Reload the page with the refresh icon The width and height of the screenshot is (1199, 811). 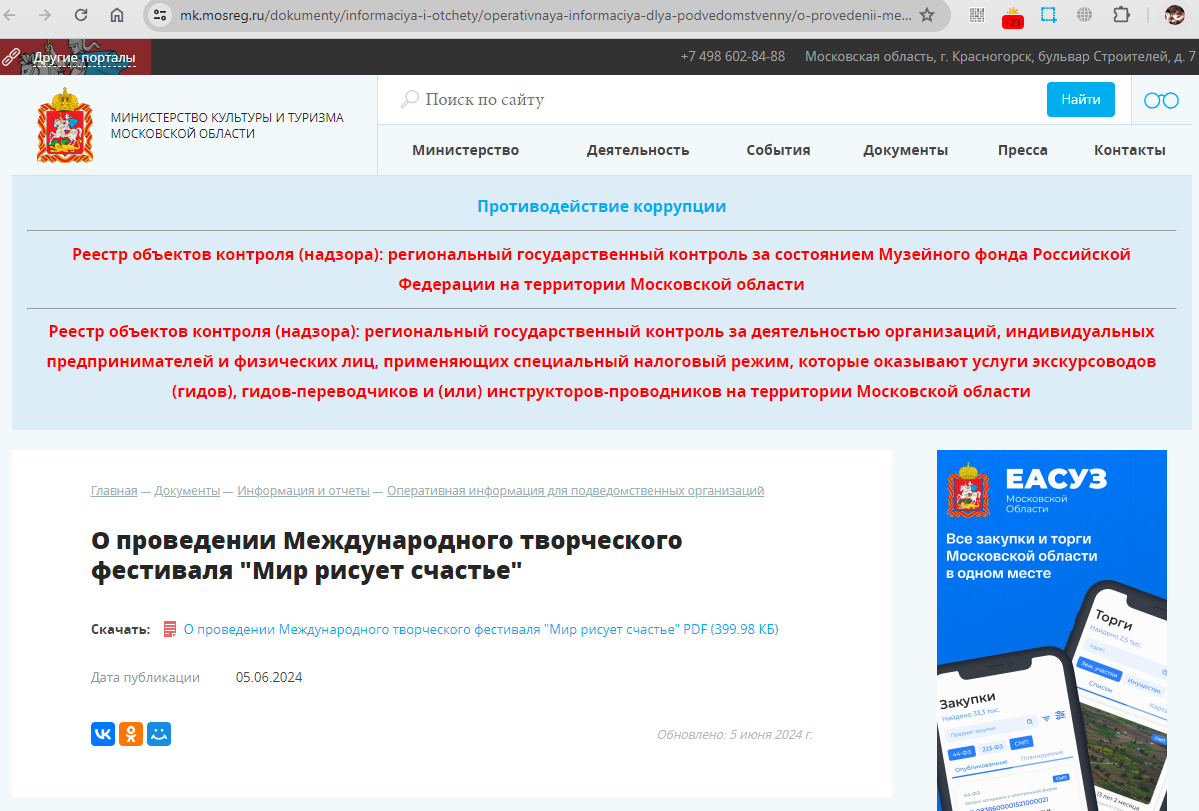[81, 15]
